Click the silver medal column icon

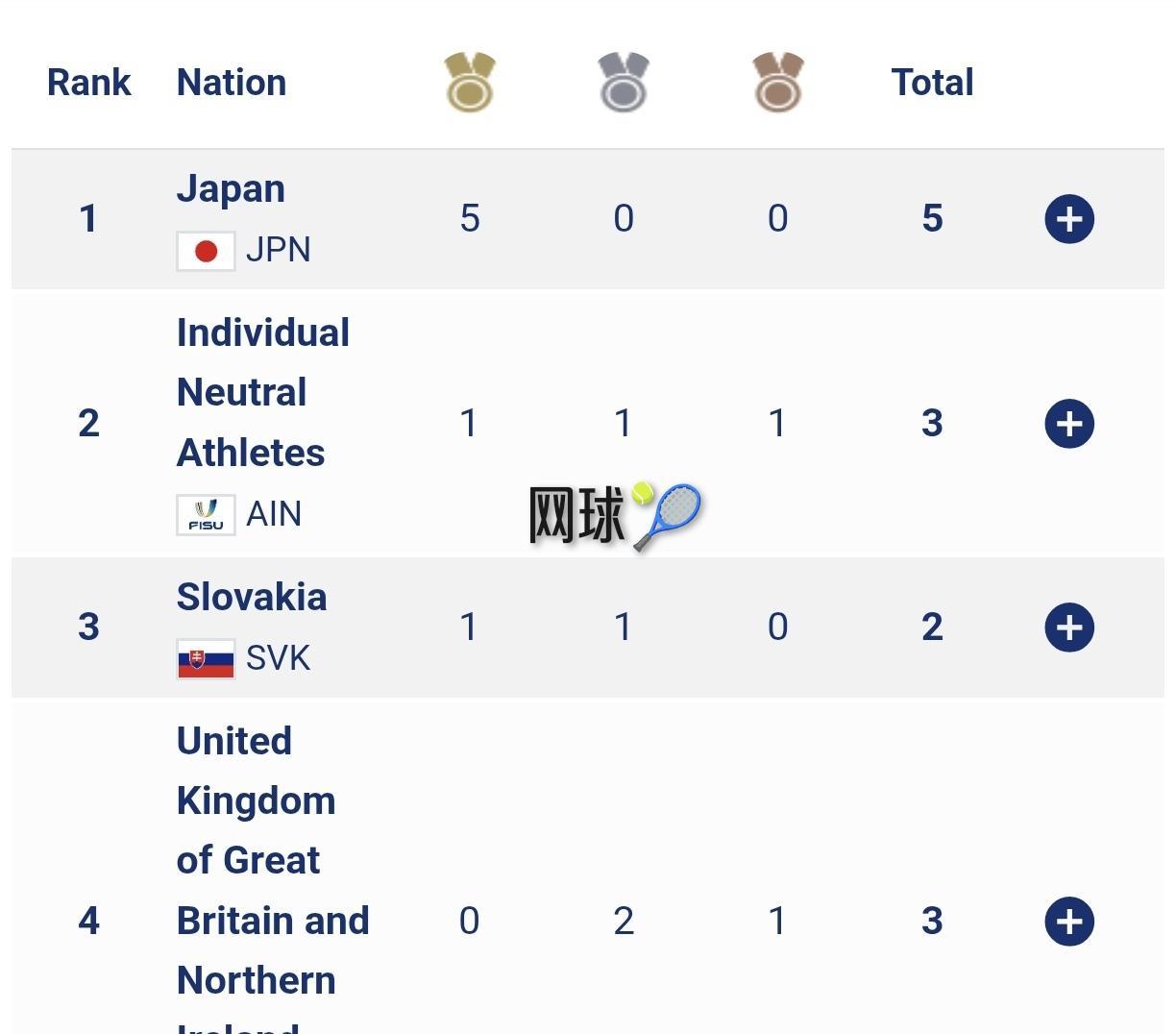tap(624, 82)
